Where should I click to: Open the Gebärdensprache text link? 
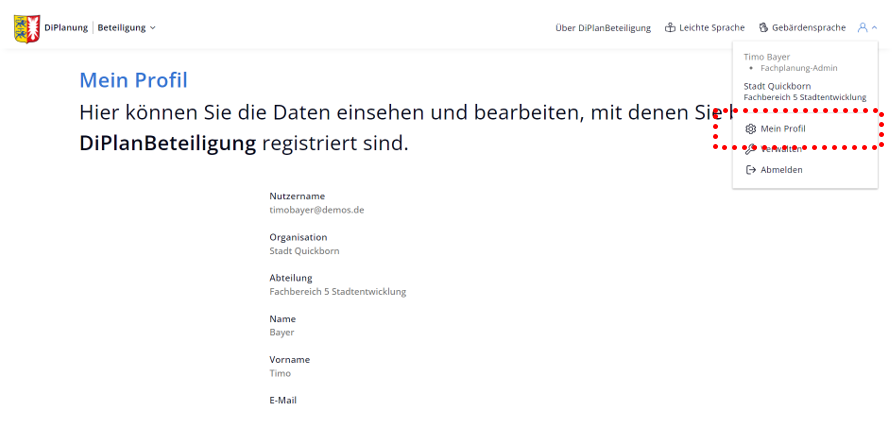(808, 28)
